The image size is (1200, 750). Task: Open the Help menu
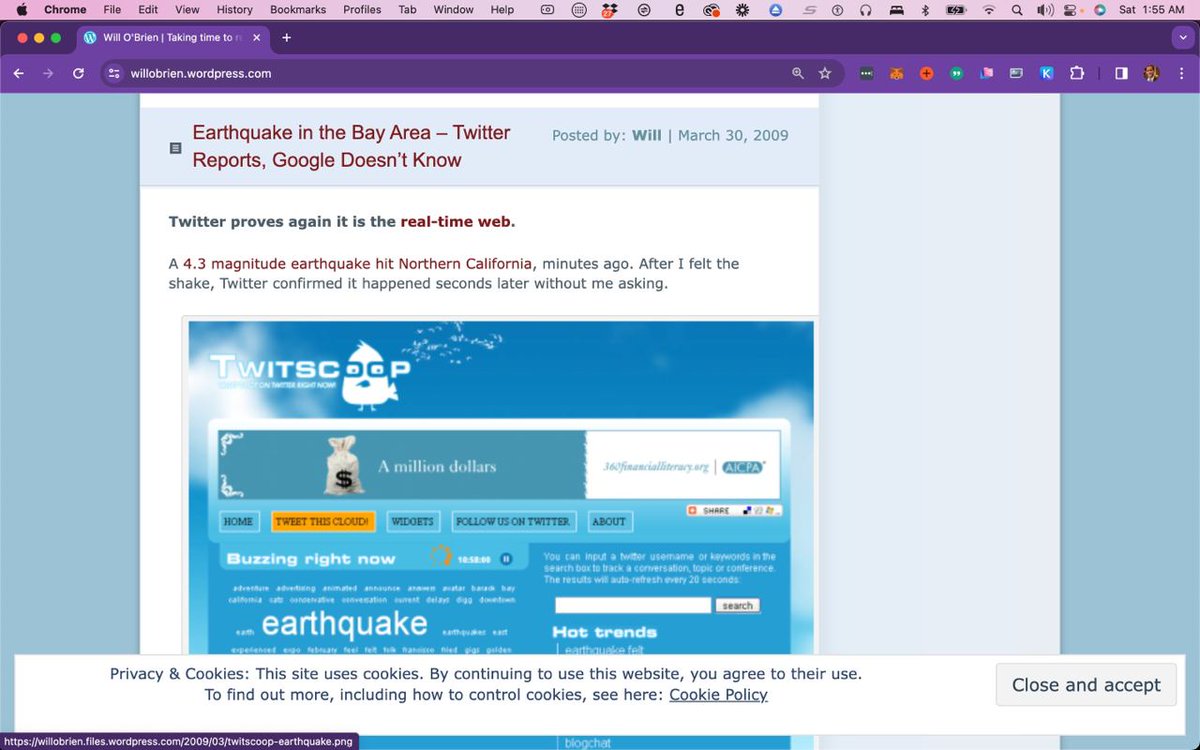pos(502,10)
